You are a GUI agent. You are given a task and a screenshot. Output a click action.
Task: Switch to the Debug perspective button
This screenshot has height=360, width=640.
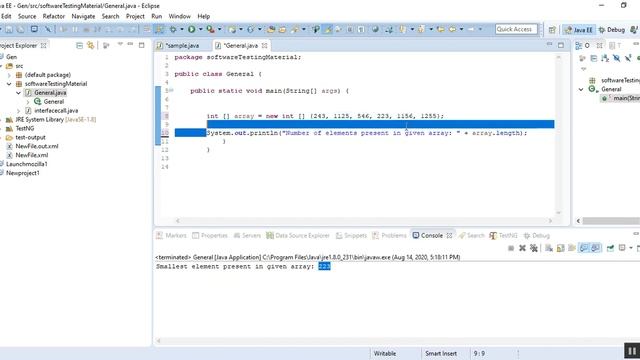click(611, 30)
